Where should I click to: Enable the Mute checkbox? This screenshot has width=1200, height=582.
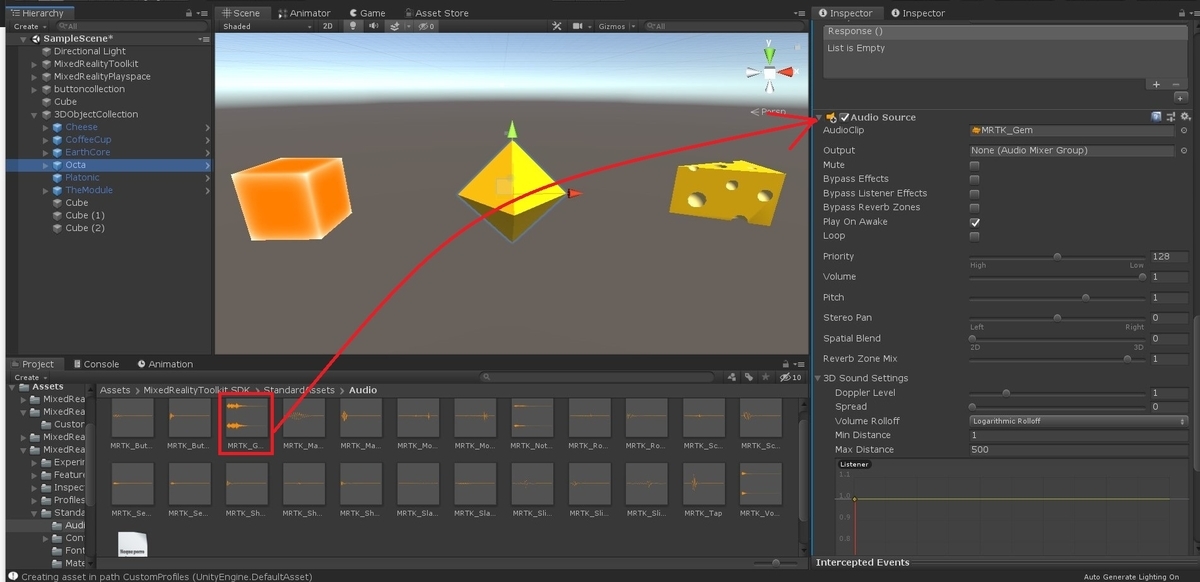tap(975, 165)
